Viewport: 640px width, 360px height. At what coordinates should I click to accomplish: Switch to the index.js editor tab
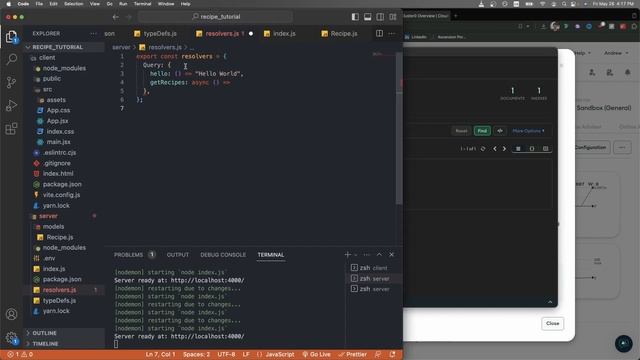pos(280,33)
